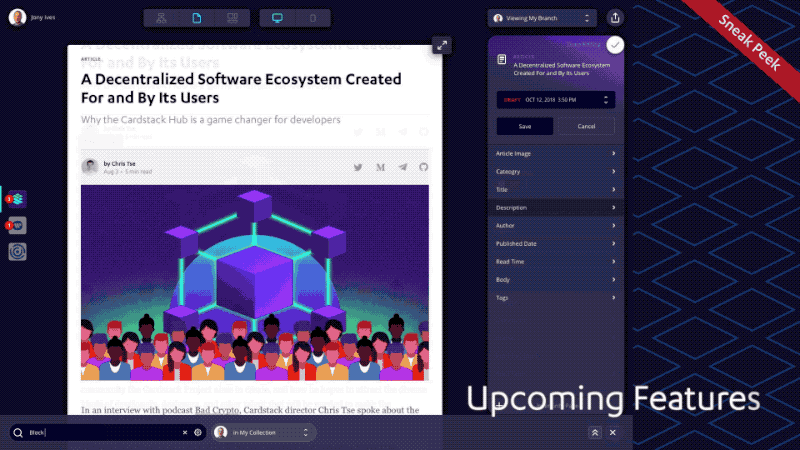The width and height of the screenshot is (800, 450).
Task: Click the author's Twitter icon
Action: [358, 167]
